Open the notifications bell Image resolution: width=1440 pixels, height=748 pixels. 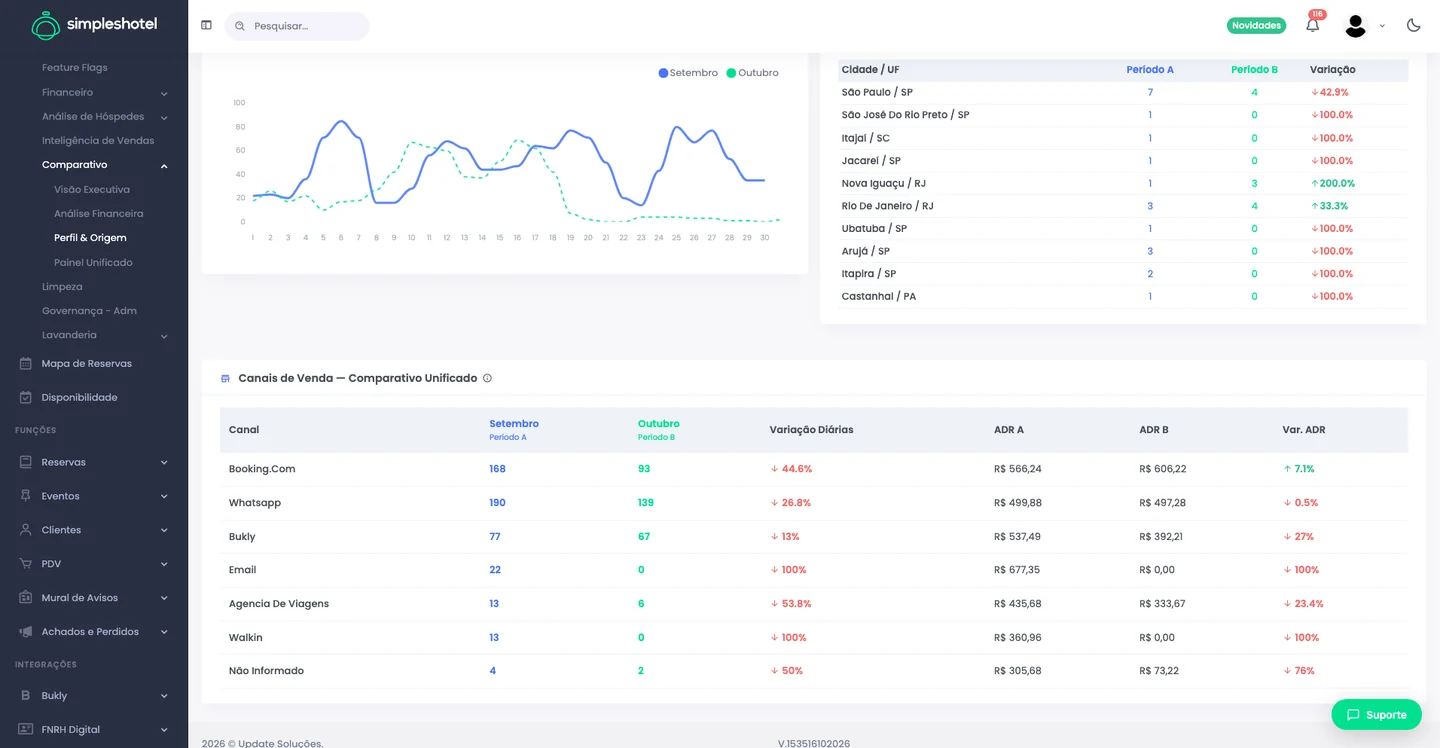pos(1313,25)
